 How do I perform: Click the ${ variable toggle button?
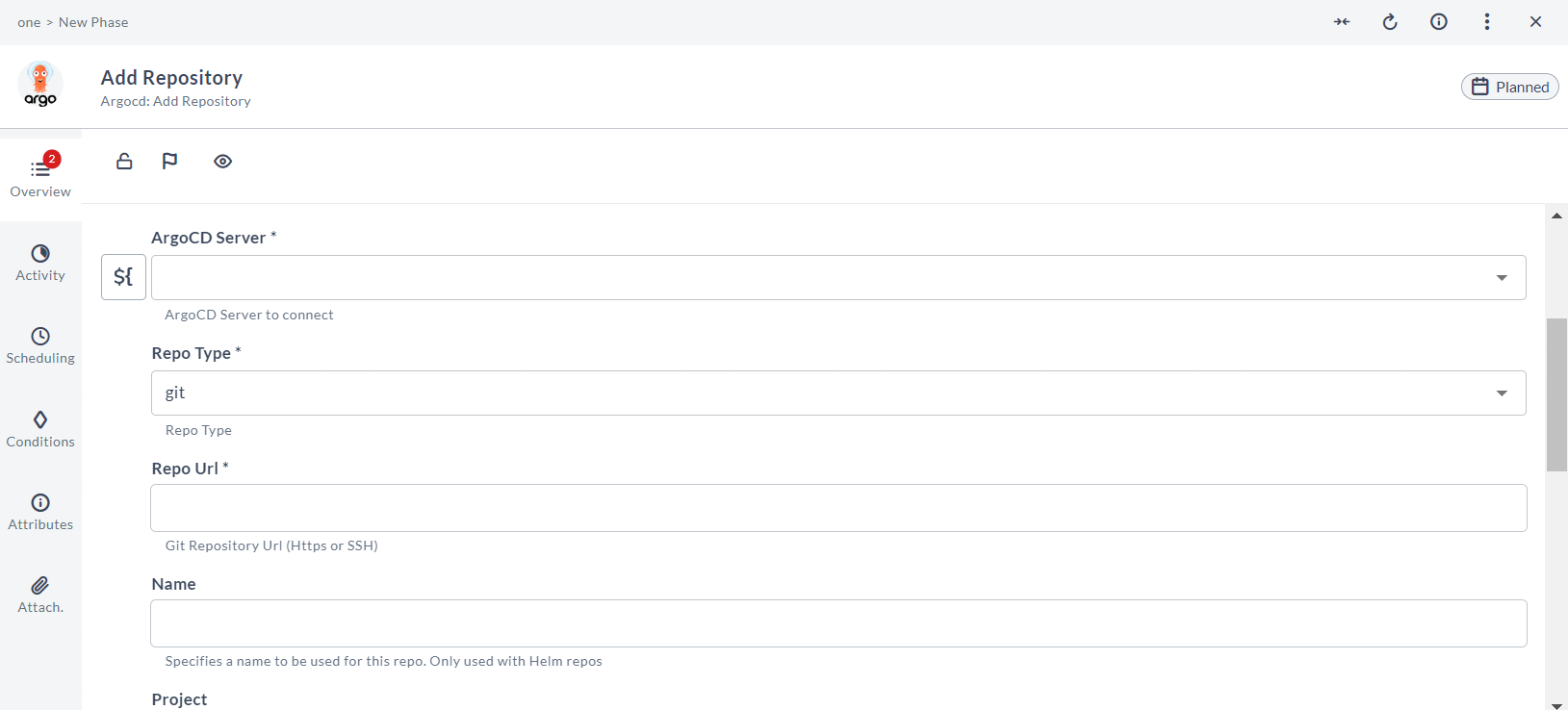[123, 277]
